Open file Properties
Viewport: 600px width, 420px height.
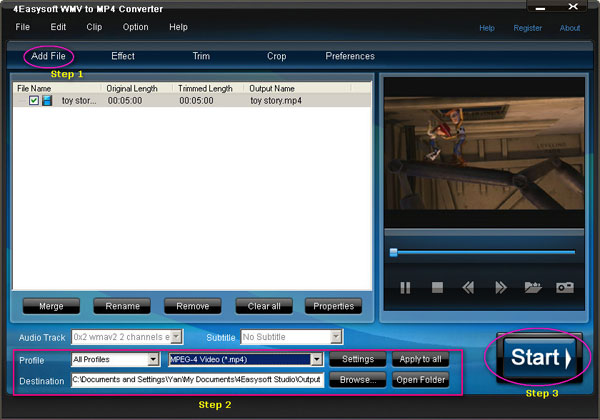[x=334, y=306]
